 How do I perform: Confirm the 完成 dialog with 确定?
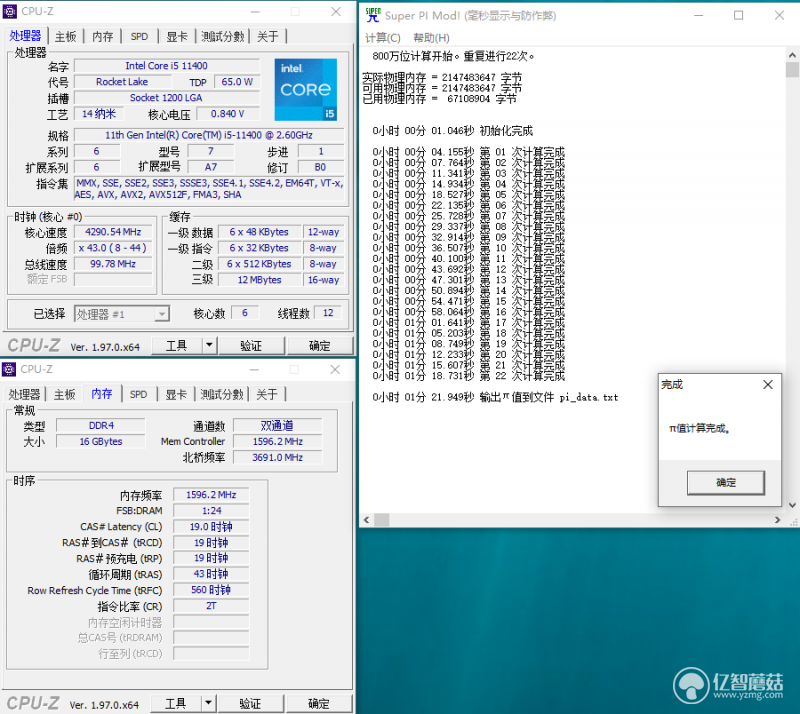(x=726, y=482)
